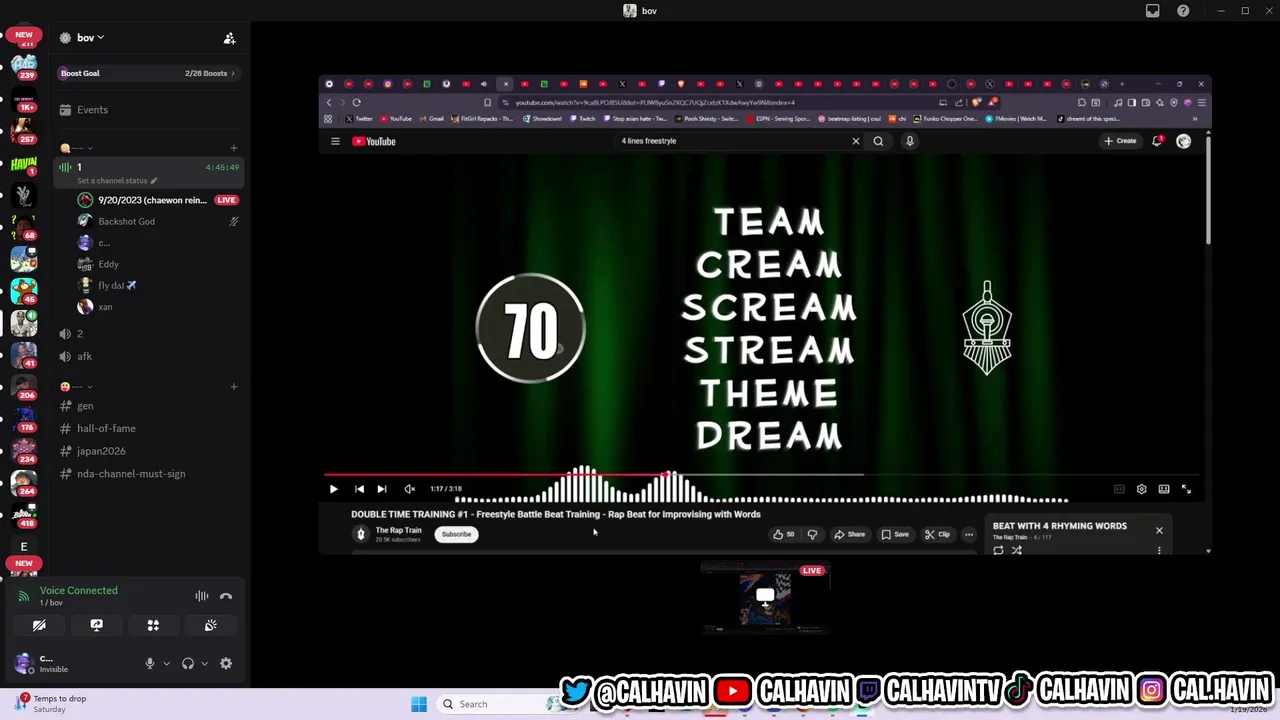Skip to the previous video
Image resolution: width=1280 pixels, height=720 pixels.
pos(359,489)
